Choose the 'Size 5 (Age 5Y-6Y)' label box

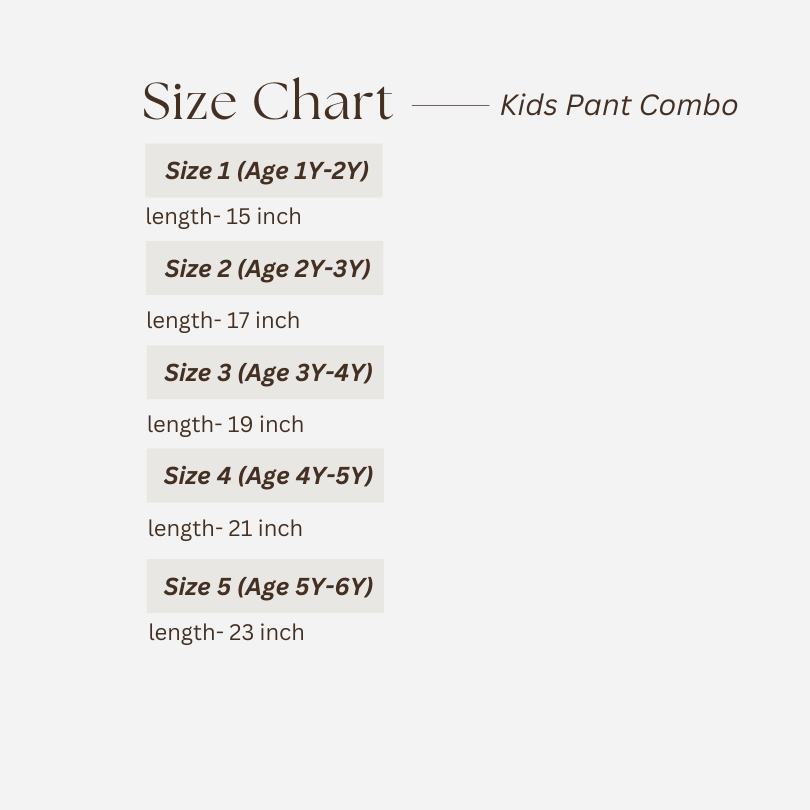[265, 586]
